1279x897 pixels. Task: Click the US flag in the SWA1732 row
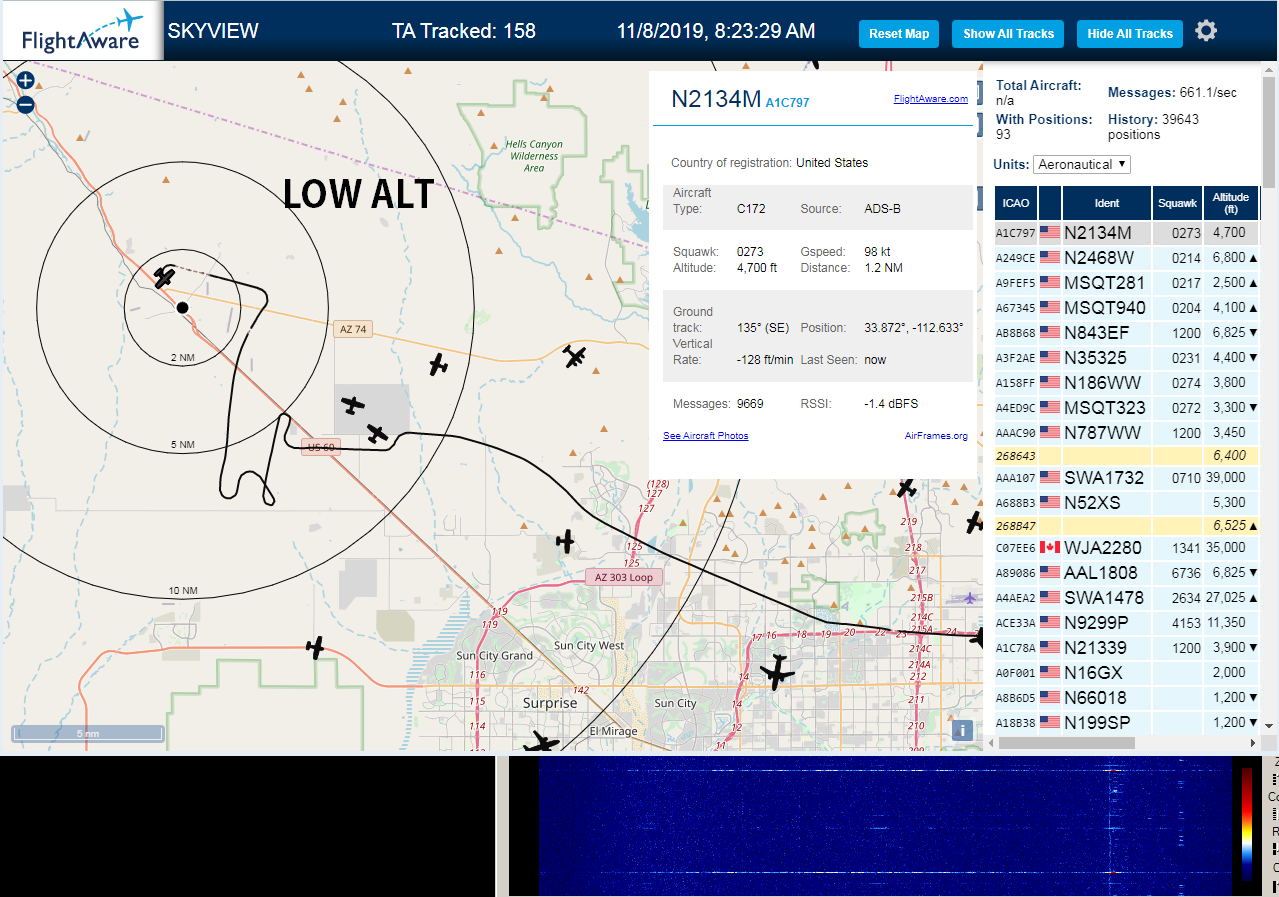(1050, 477)
